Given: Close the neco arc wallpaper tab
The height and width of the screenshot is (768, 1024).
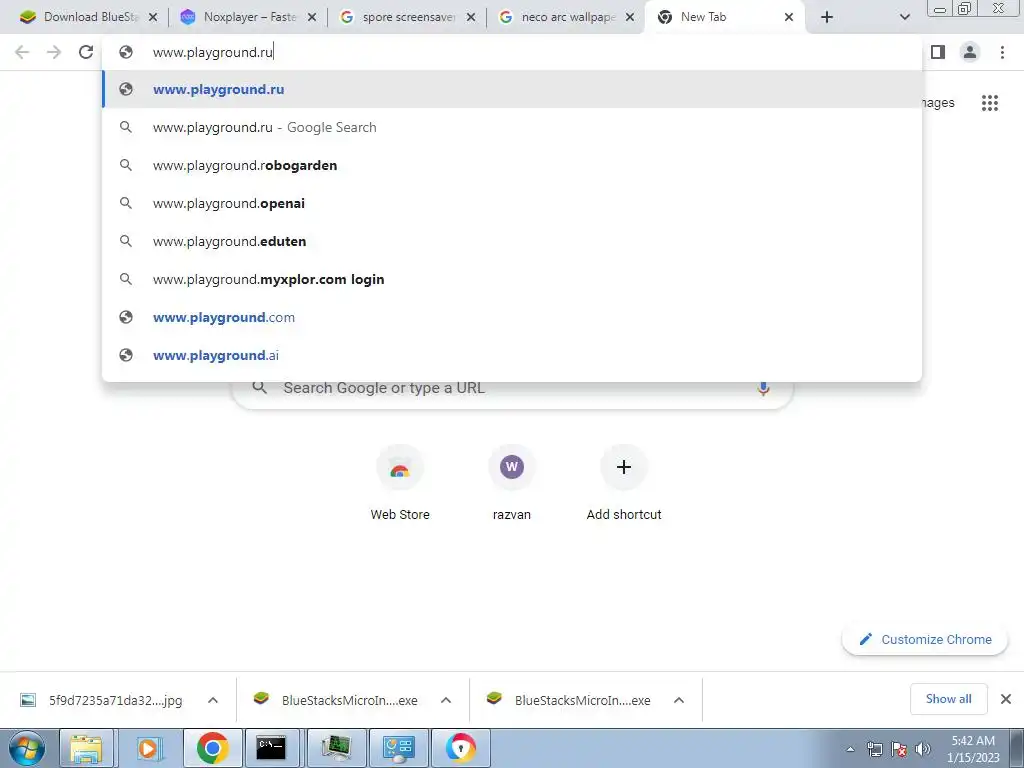Looking at the screenshot, I should point(630,17).
